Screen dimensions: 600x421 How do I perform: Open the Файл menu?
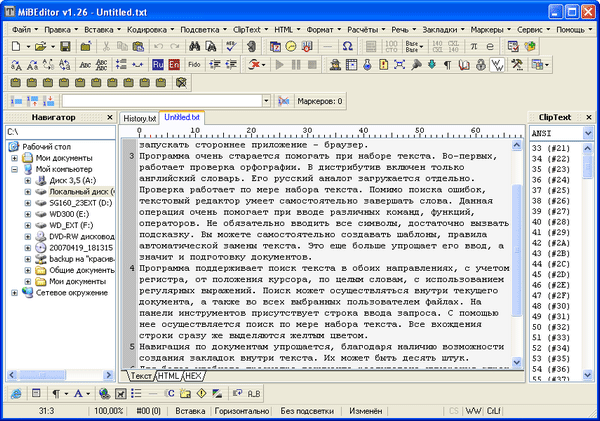pyautogui.click(x=24, y=29)
